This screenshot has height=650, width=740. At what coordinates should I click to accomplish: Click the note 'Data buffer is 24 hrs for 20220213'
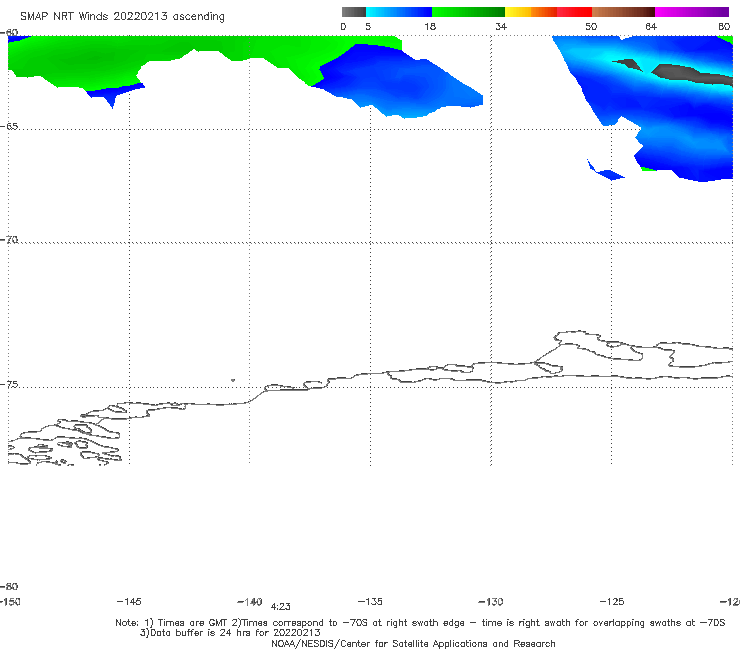click(x=230, y=633)
